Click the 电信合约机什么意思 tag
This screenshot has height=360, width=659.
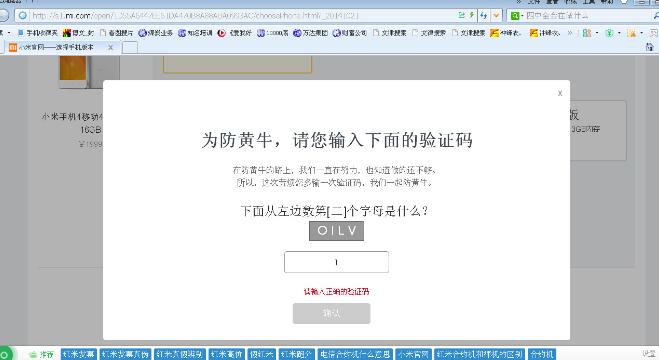coord(355,355)
